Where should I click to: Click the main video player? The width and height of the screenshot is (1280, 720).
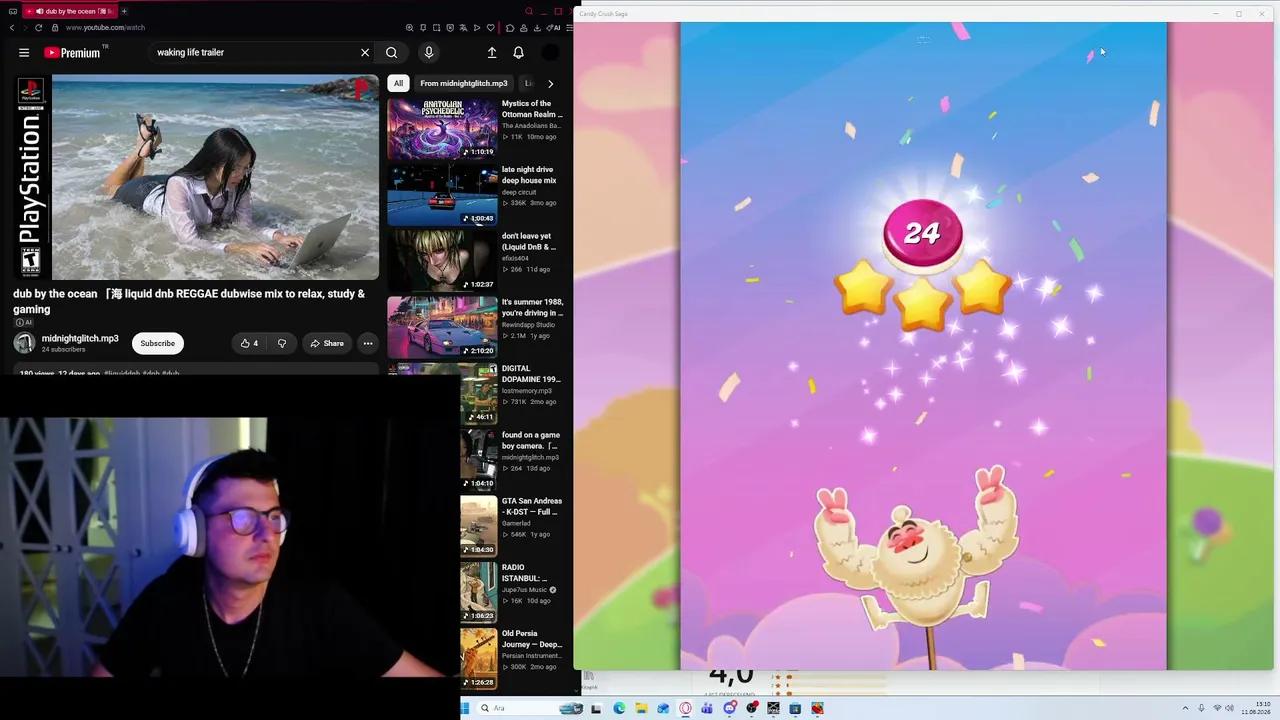[x=197, y=178]
